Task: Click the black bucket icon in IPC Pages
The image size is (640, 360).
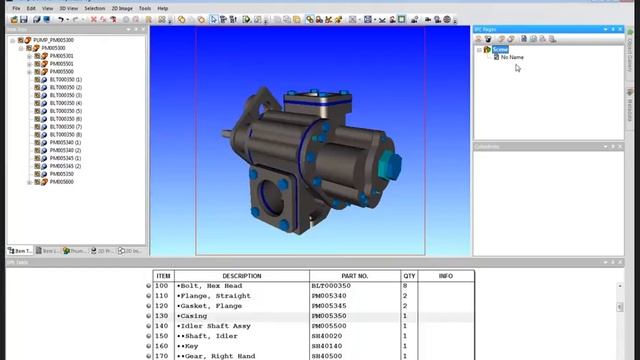Action: [488, 39]
